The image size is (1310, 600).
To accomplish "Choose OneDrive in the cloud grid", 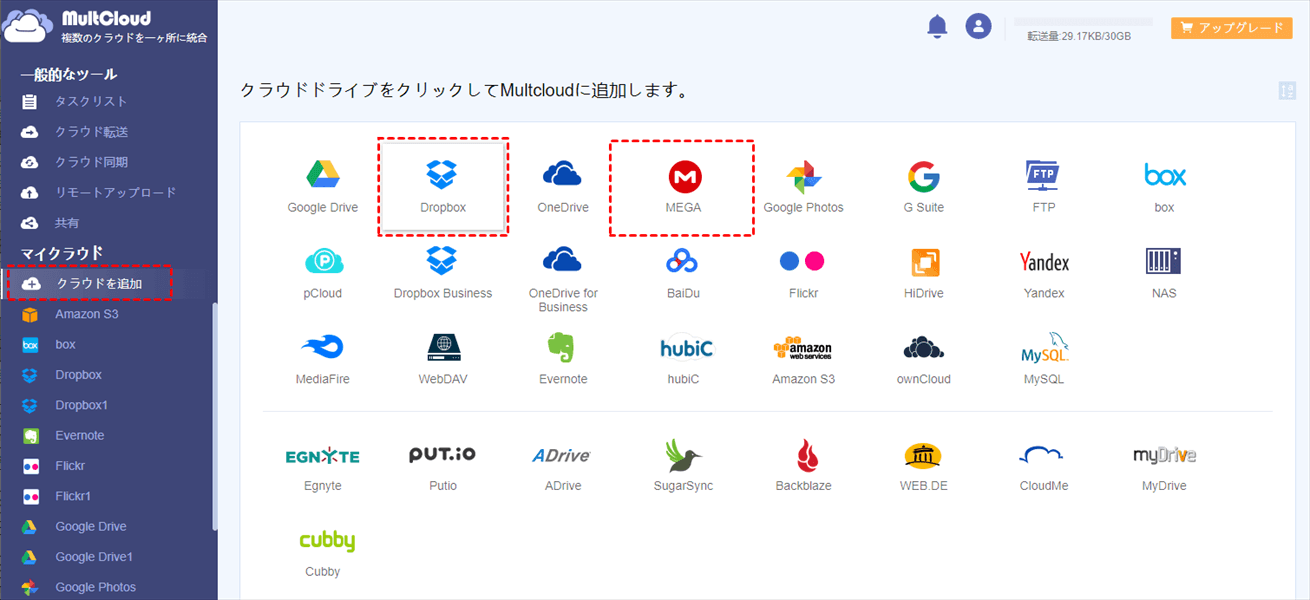I will [x=562, y=187].
